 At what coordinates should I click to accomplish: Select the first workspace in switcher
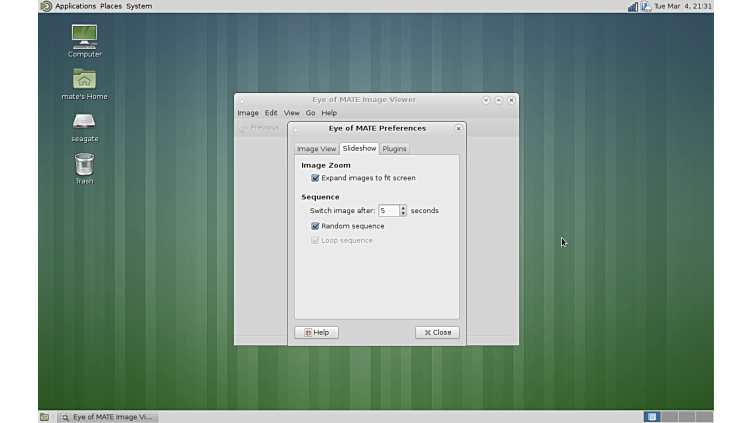coord(652,417)
